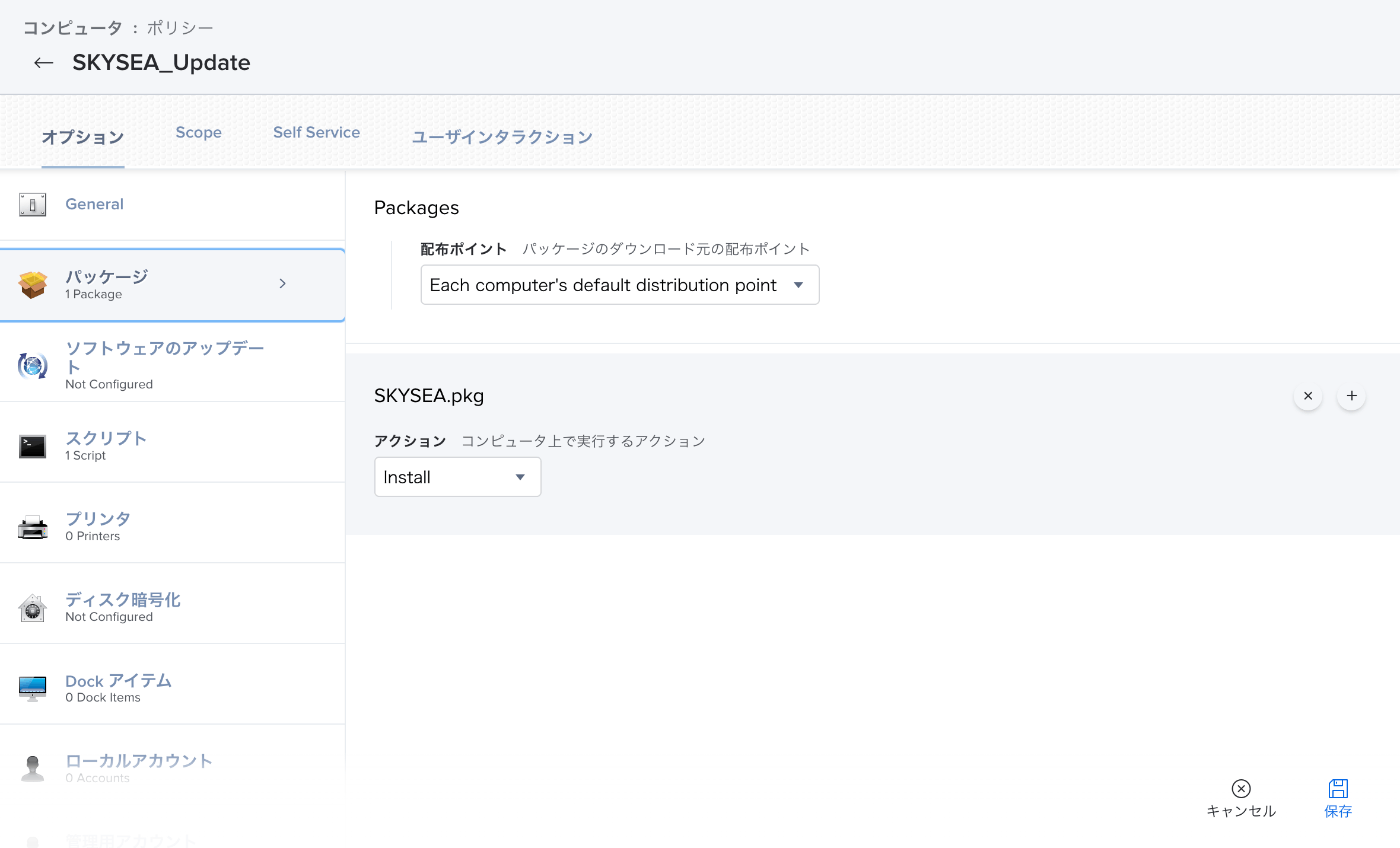
Task: Click the SKYSEA.pkg package name
Action: point(429,396)
